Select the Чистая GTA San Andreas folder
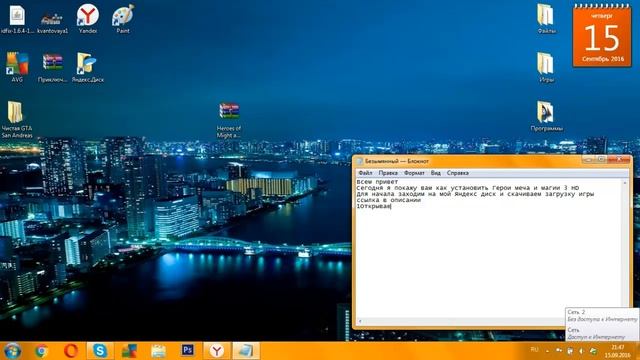This screenshot has height=360, width=640. pos(17,120)
